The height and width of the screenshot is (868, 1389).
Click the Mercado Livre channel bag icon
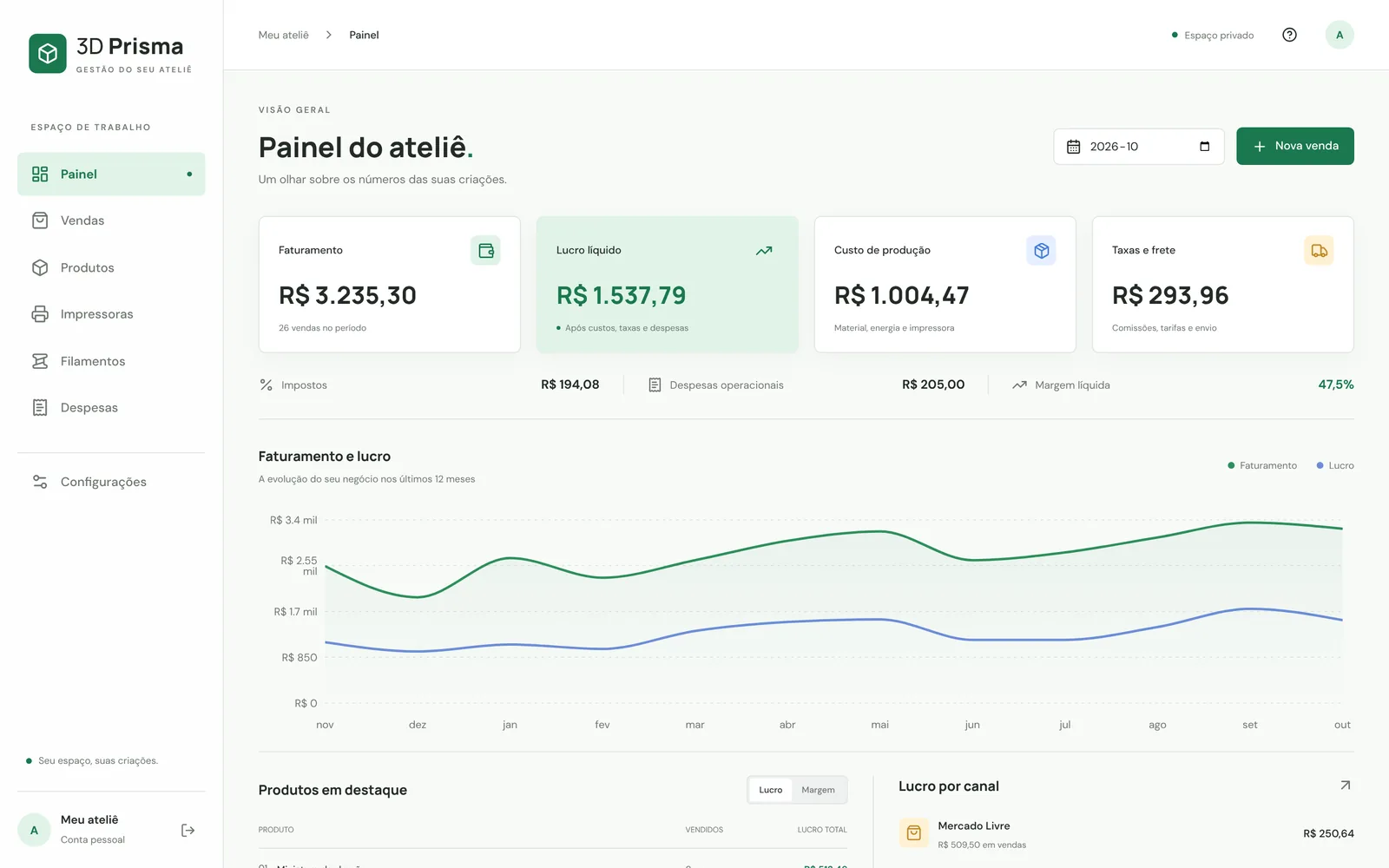tap(914, 833)
